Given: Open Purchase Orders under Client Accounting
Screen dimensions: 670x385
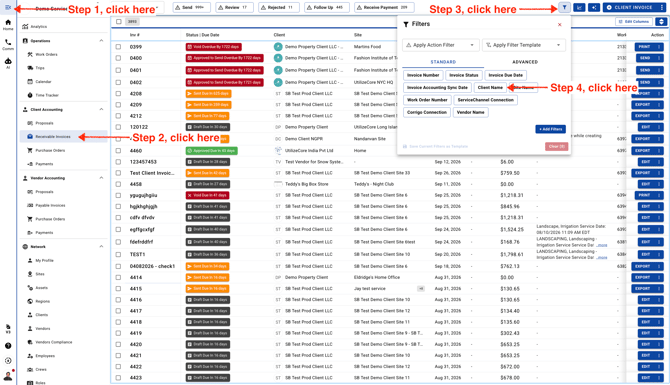Looking at the screenshot, I should (50, 150).
